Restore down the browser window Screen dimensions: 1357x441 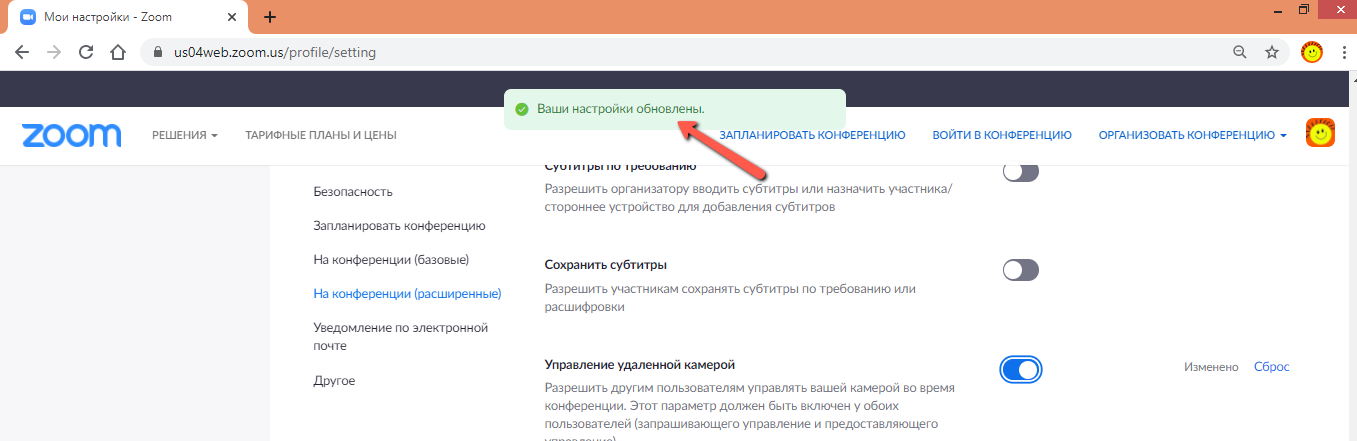[1304, 9]
